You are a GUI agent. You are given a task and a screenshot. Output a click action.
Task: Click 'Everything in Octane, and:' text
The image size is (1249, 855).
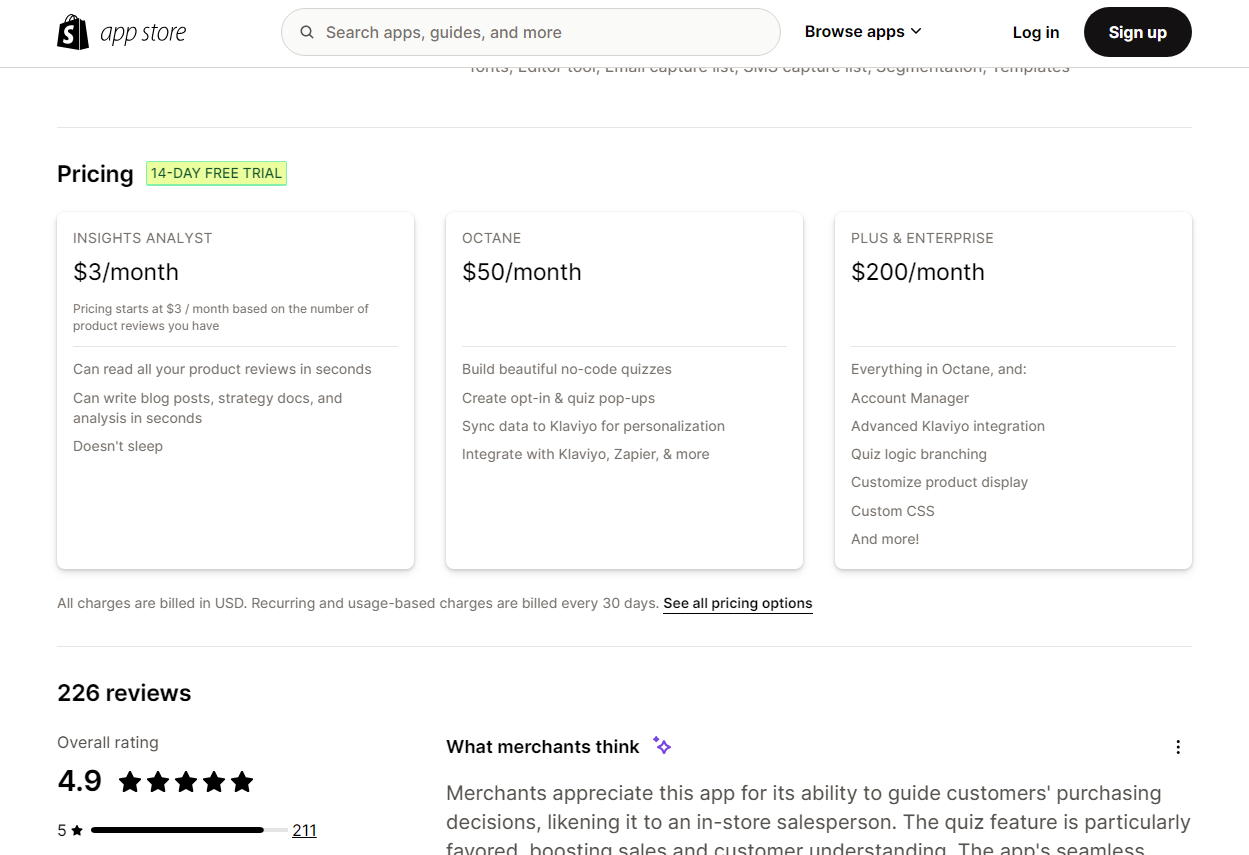(x=939, y=369)
